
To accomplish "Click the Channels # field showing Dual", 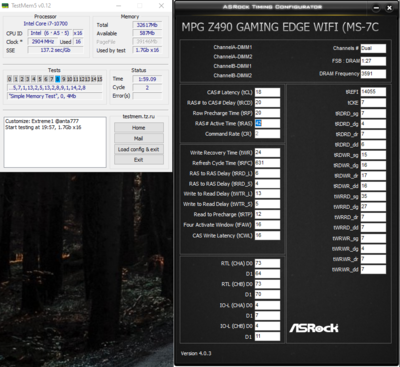I will pyautogui.click(x=373, y=48).
